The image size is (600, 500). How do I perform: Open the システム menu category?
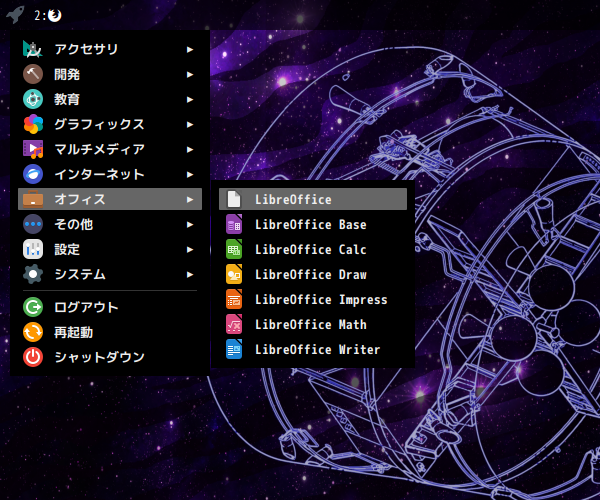coord(110,274)
